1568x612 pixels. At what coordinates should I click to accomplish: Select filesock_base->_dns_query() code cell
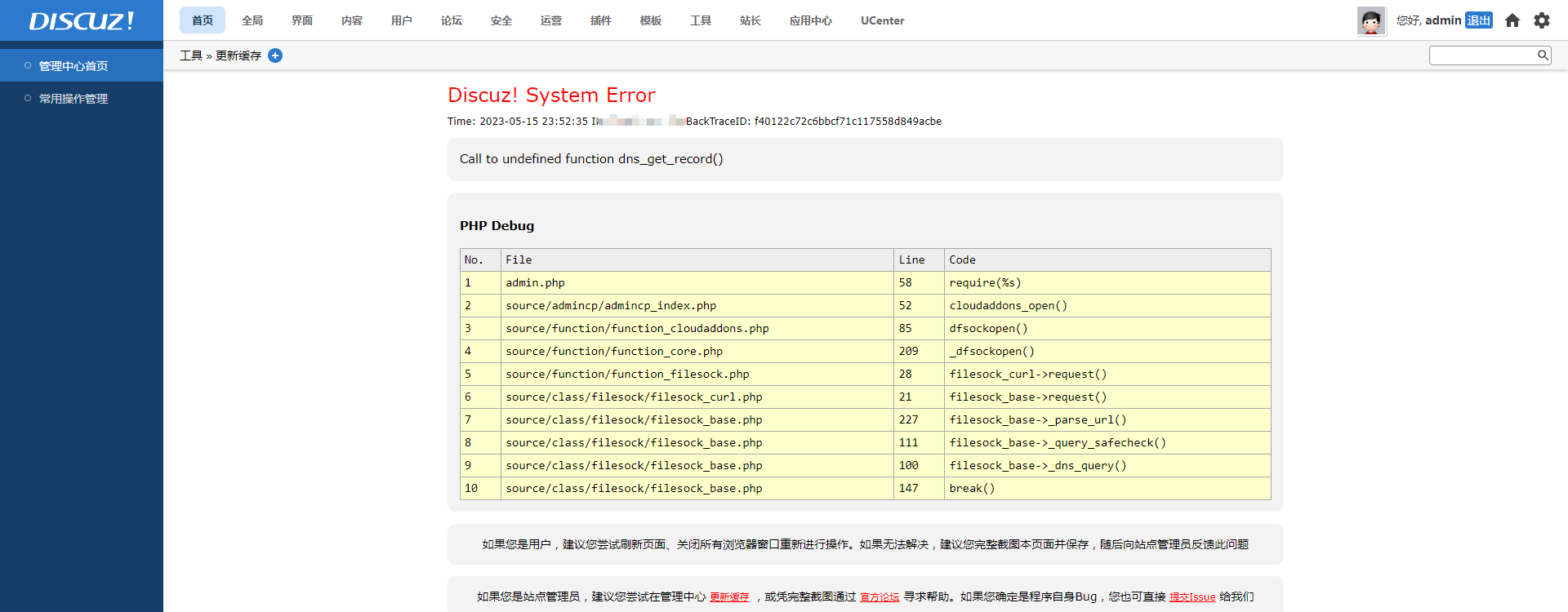coord(1107,465)
